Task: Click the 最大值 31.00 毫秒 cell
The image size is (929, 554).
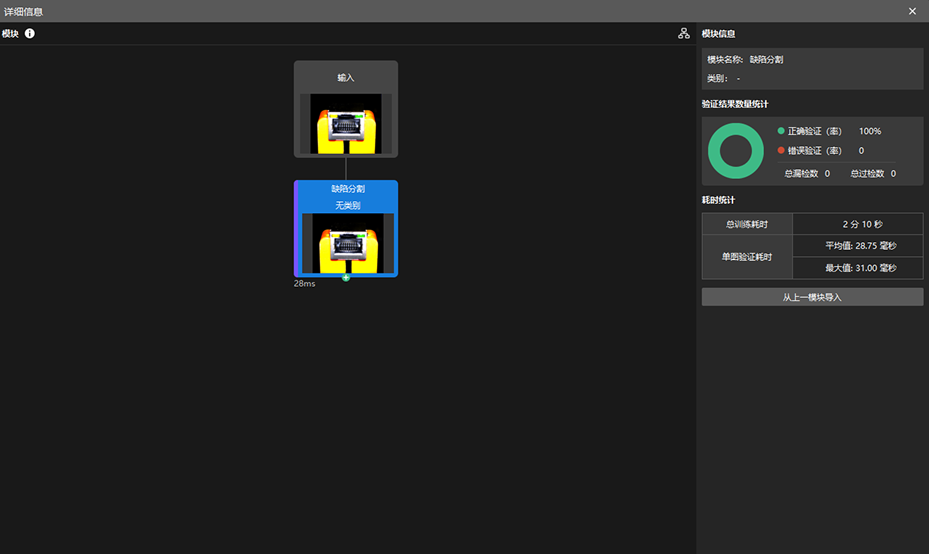Action: [858, 268]
